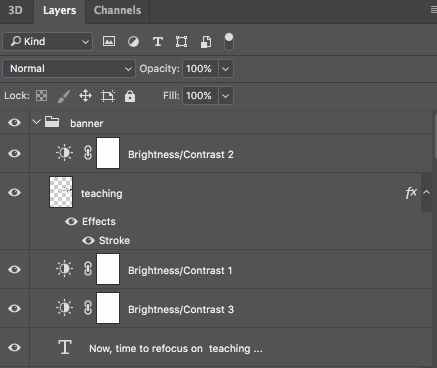
Task: Click lock position move icon
Action: pyautogui.click(x=85, y=96)
